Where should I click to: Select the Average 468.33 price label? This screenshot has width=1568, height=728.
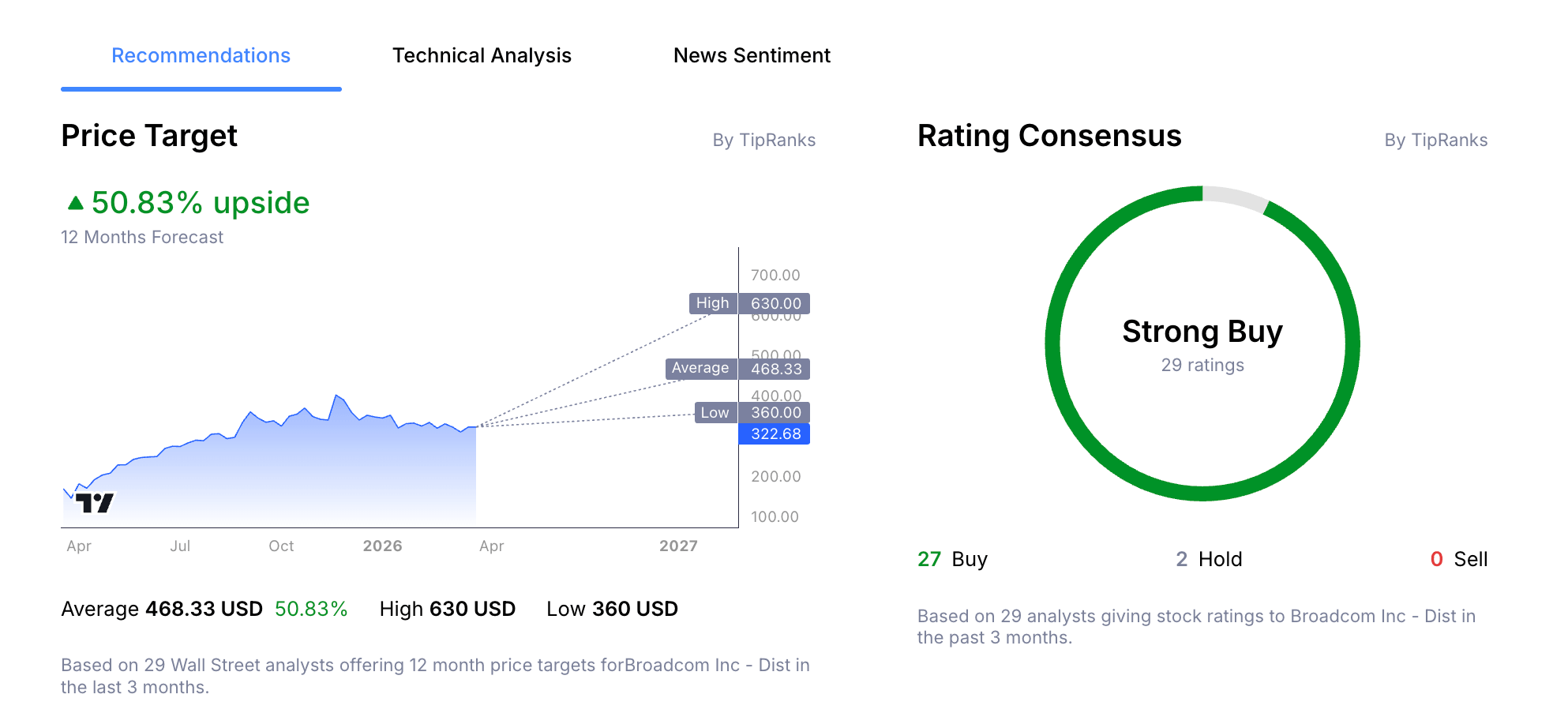pos(737,368)
